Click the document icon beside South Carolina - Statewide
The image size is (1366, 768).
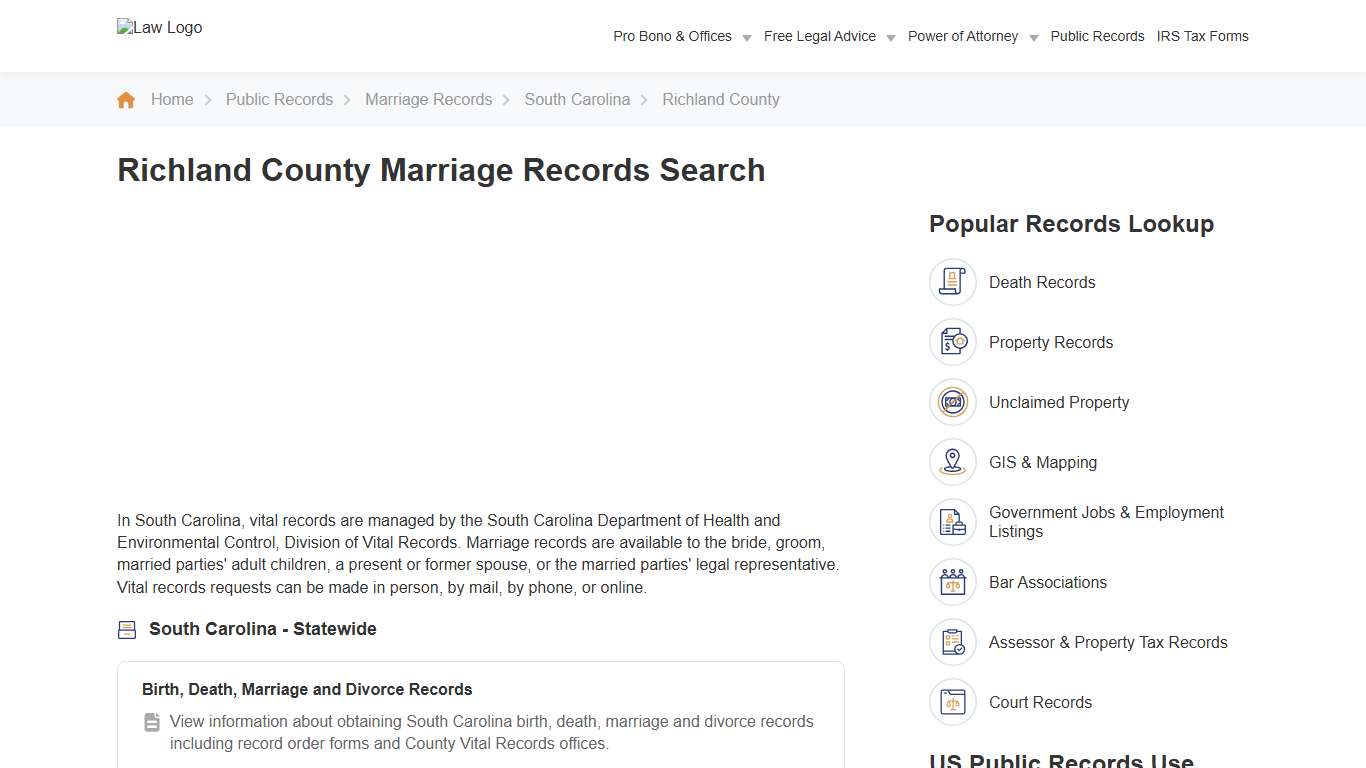126,629
